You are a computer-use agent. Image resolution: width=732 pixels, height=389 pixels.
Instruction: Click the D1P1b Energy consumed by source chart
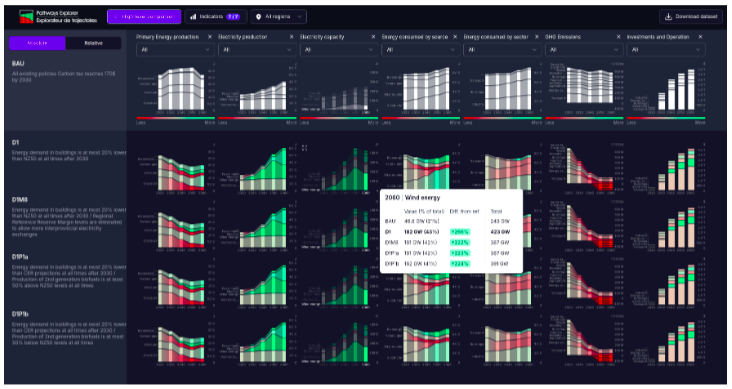(421, 340)
